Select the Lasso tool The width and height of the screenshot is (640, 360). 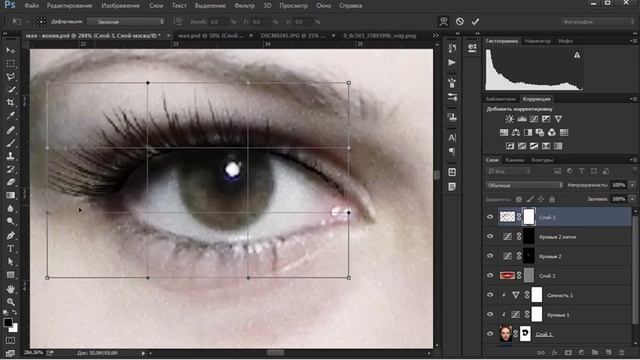pos(11,77)
